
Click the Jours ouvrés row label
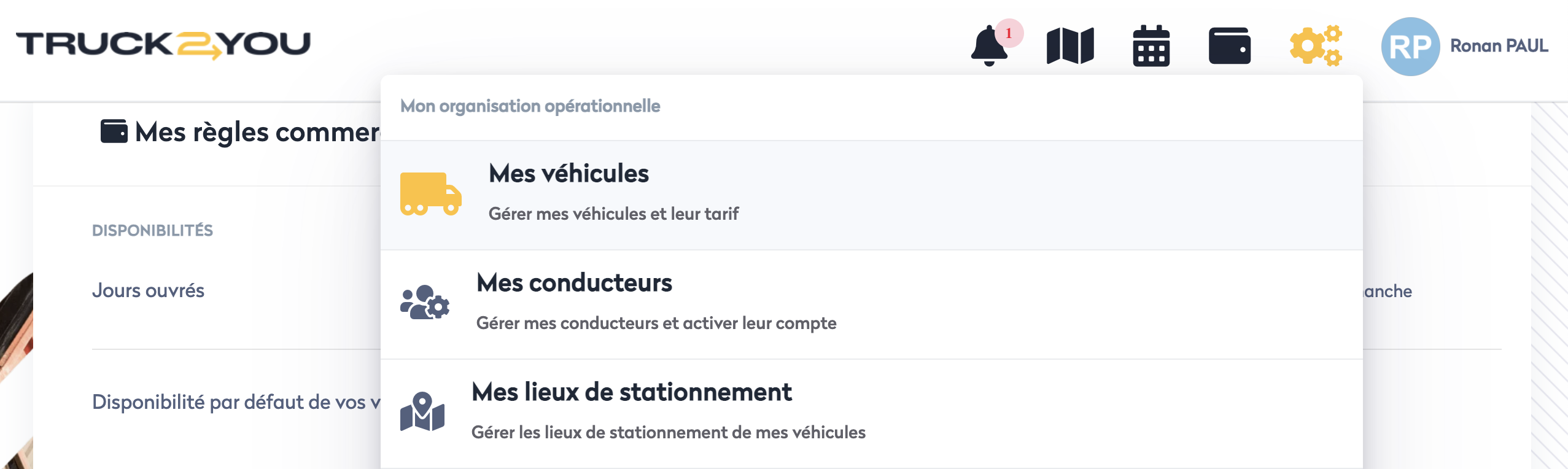148,290
